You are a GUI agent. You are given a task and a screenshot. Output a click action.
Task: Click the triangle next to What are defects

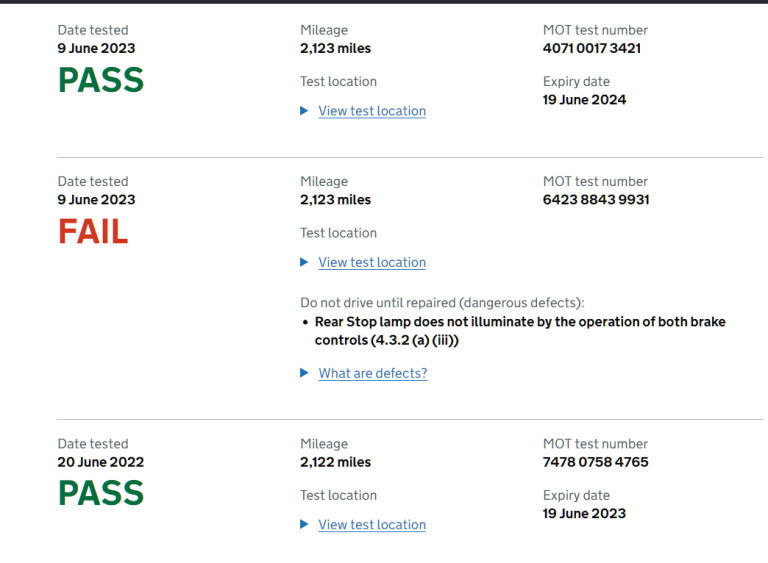click(305, 373)
